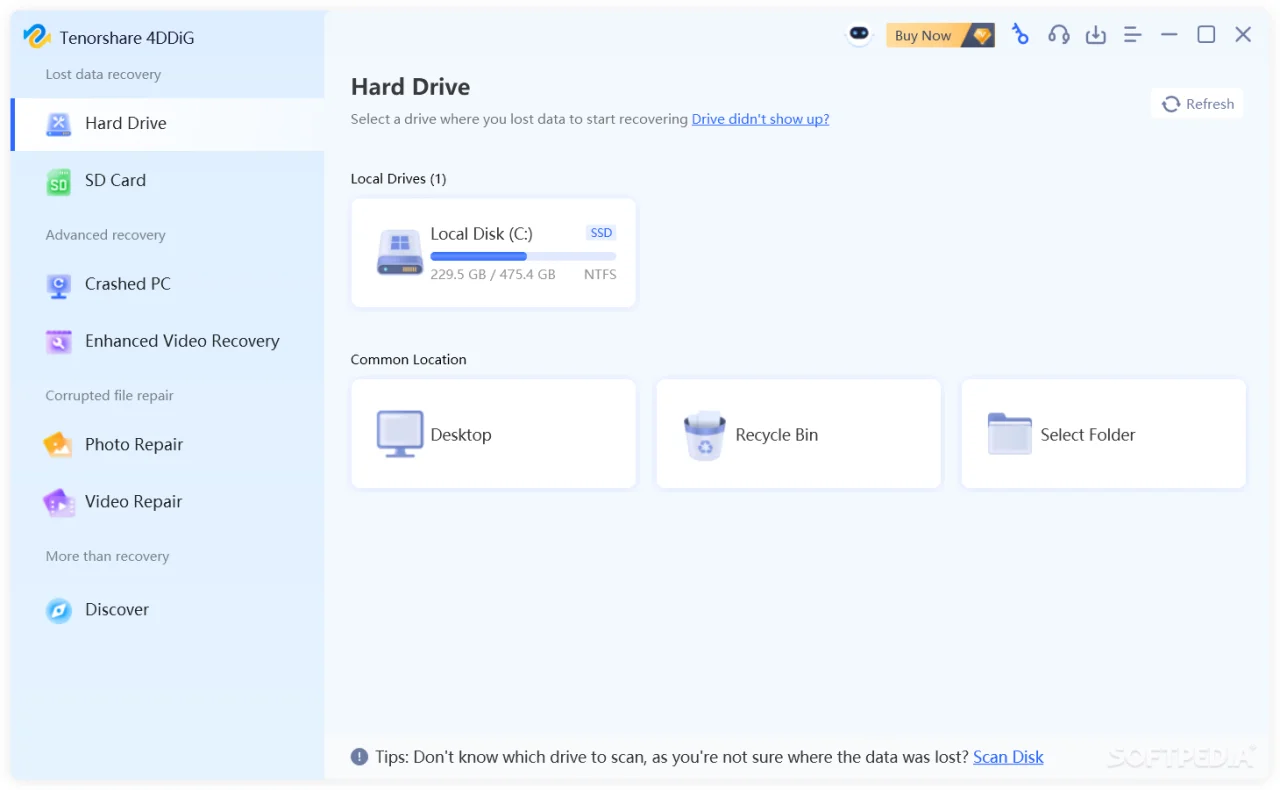Select the Local Disk (C:) card
Screen dimensions: 1280x790
(x=494, y=253)
